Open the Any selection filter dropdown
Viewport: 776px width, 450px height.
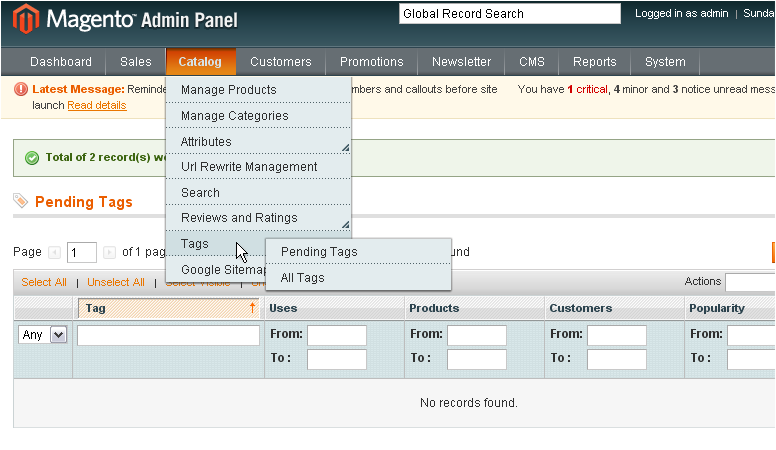point(43,335)
